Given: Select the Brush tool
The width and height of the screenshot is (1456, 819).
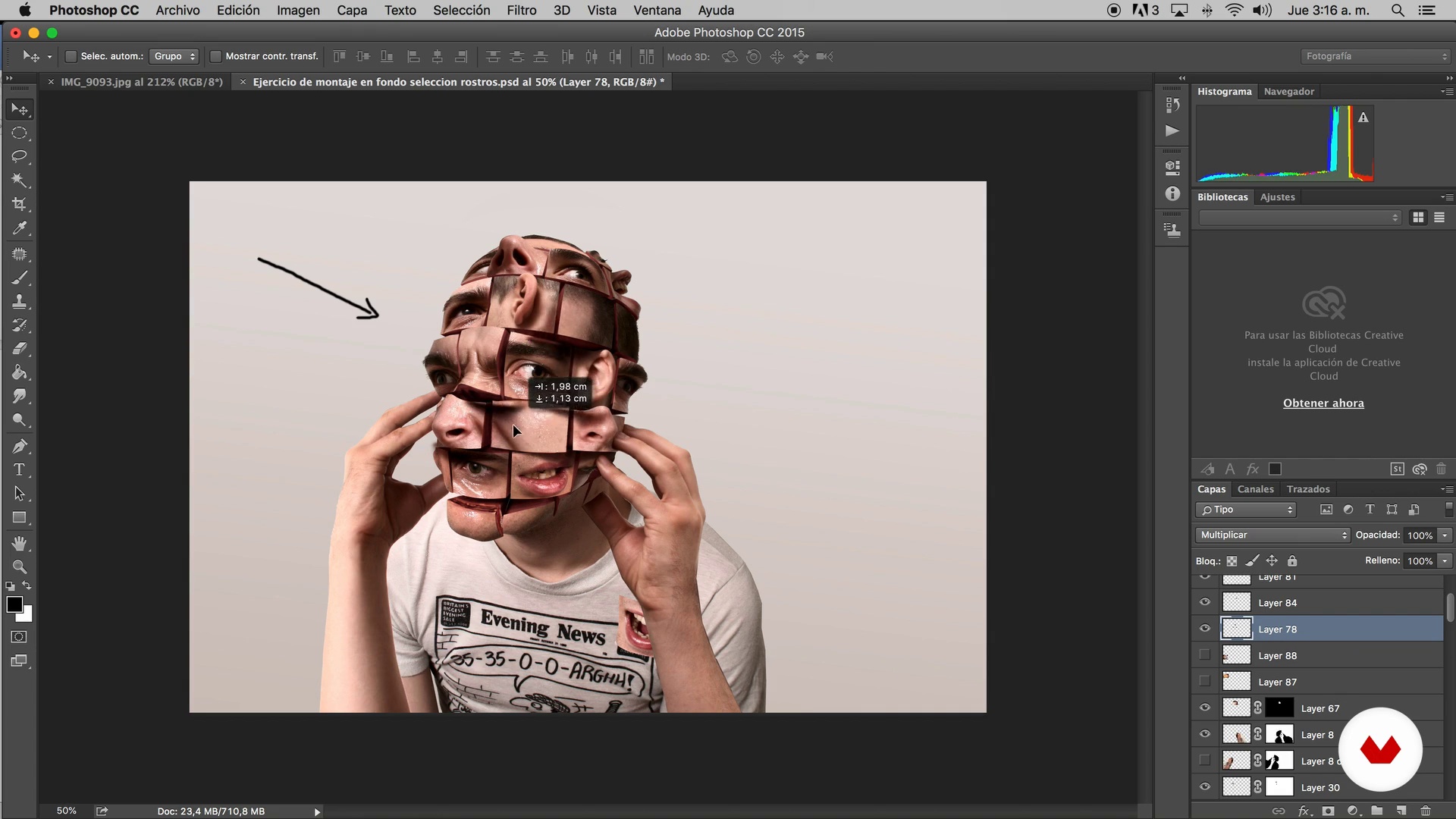Looking at the screenshot, I should click(x=20, y=278).
